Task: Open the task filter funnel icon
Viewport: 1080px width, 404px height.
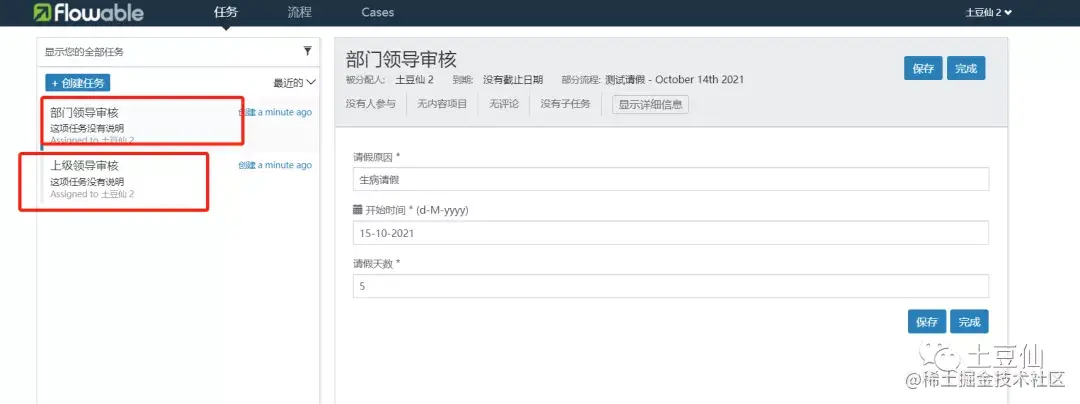Action: (x=307, y=51)
